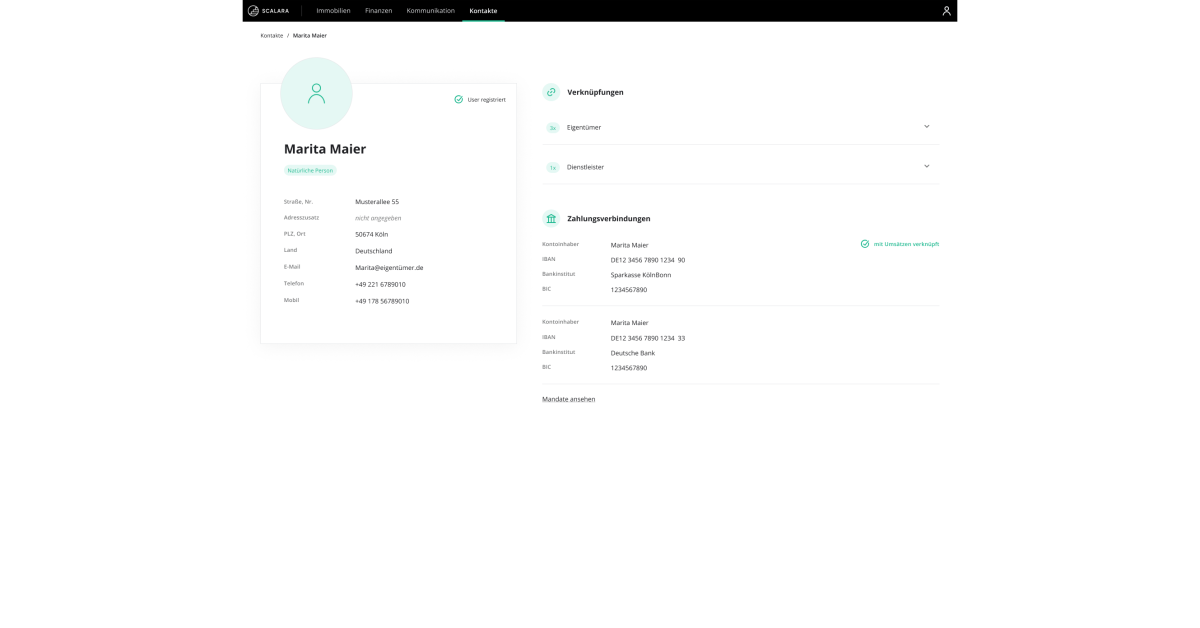Click Kontoinhaber Marita Maier of Deutsche Bank account
This screenshot has height=628, width=1200.
630,323
